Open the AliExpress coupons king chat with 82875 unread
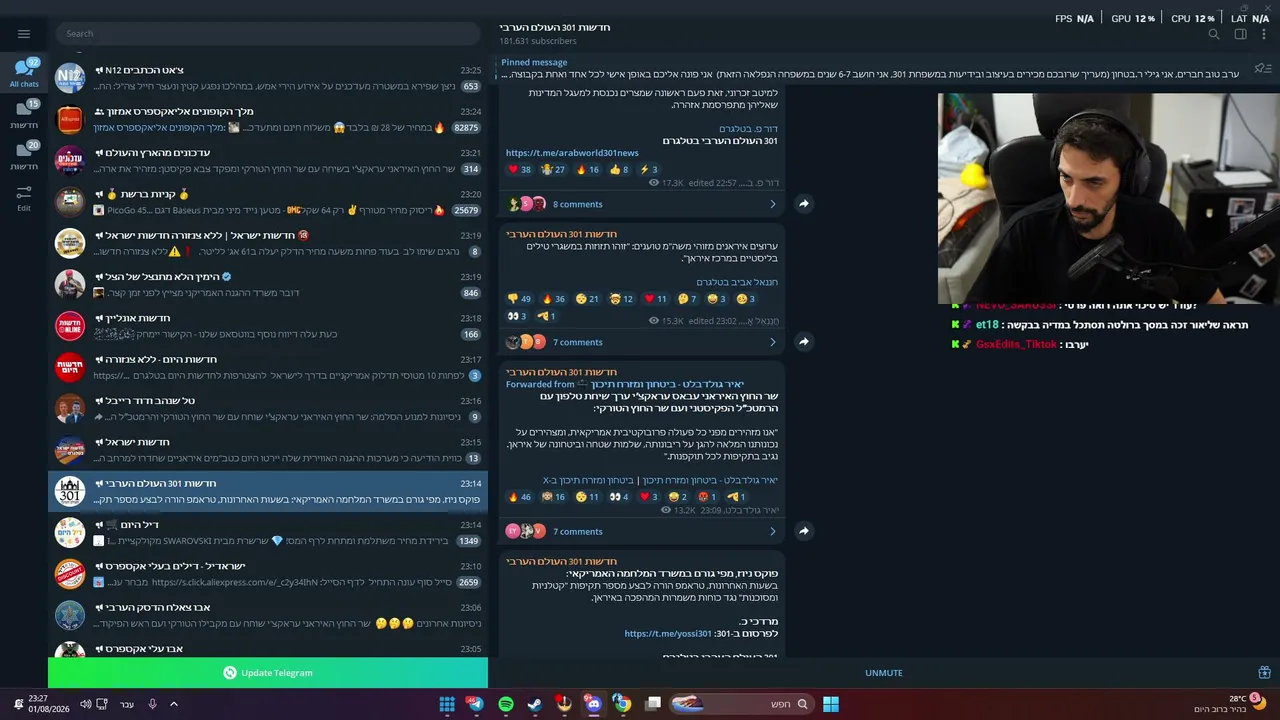This screenshot has height=720, width=1280. click(x=268, y=120)
